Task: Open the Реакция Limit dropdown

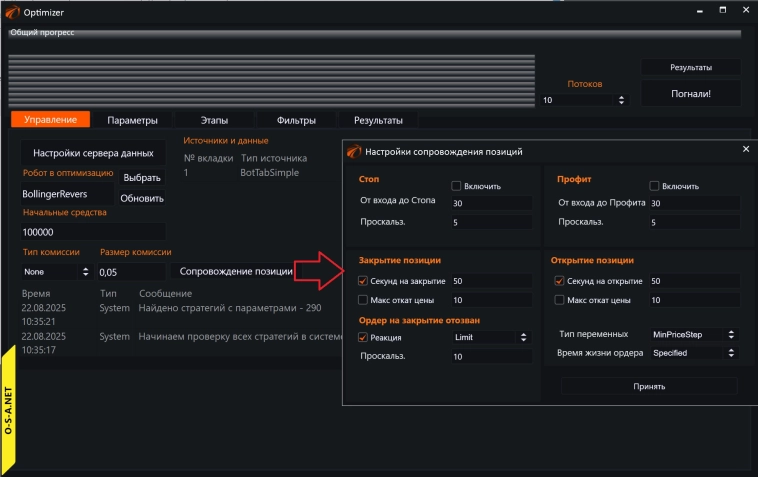Action: tap(491, 338)
